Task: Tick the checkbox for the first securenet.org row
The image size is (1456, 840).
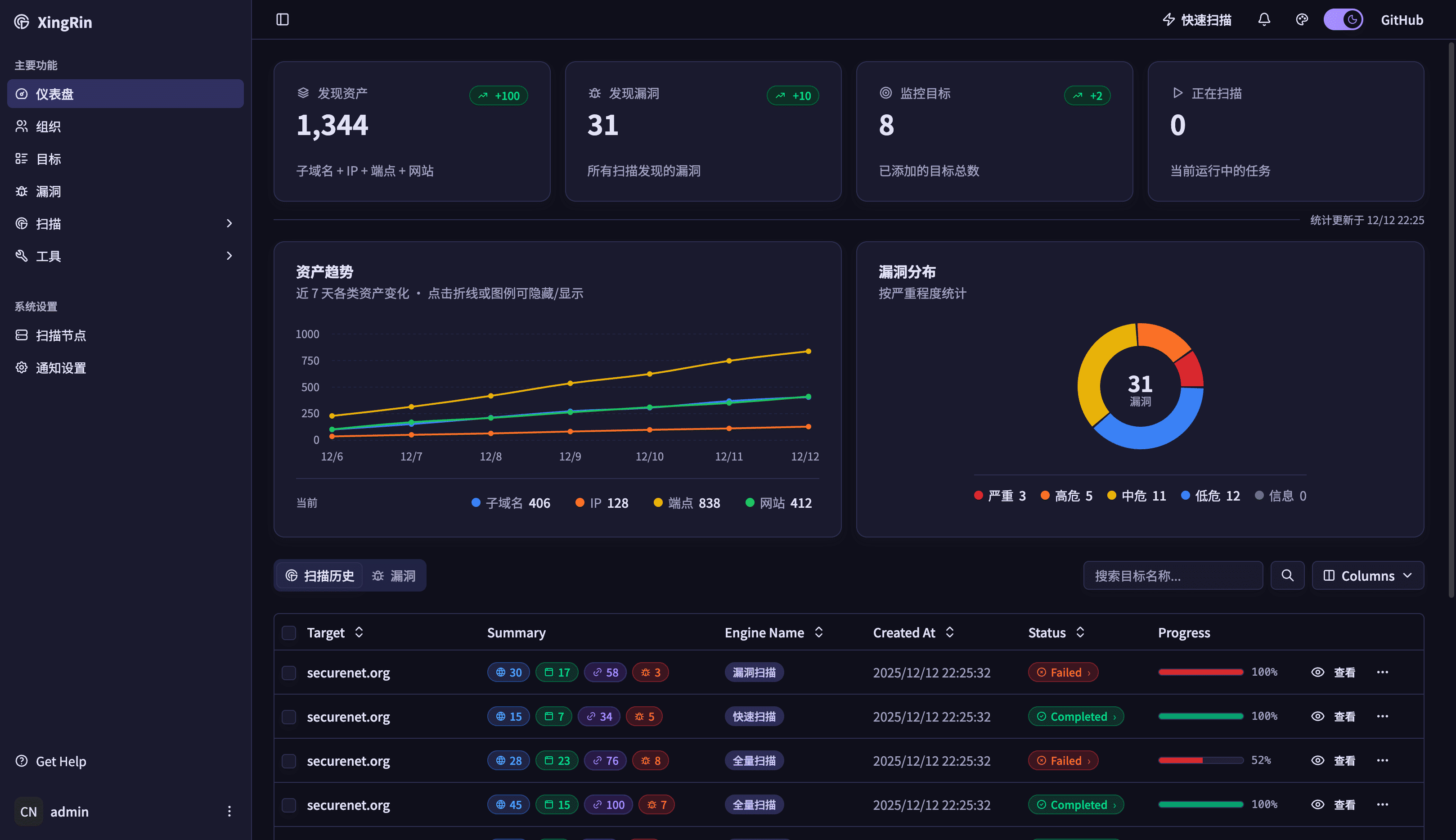Action: pyautogui.click(x=289, y=673)
